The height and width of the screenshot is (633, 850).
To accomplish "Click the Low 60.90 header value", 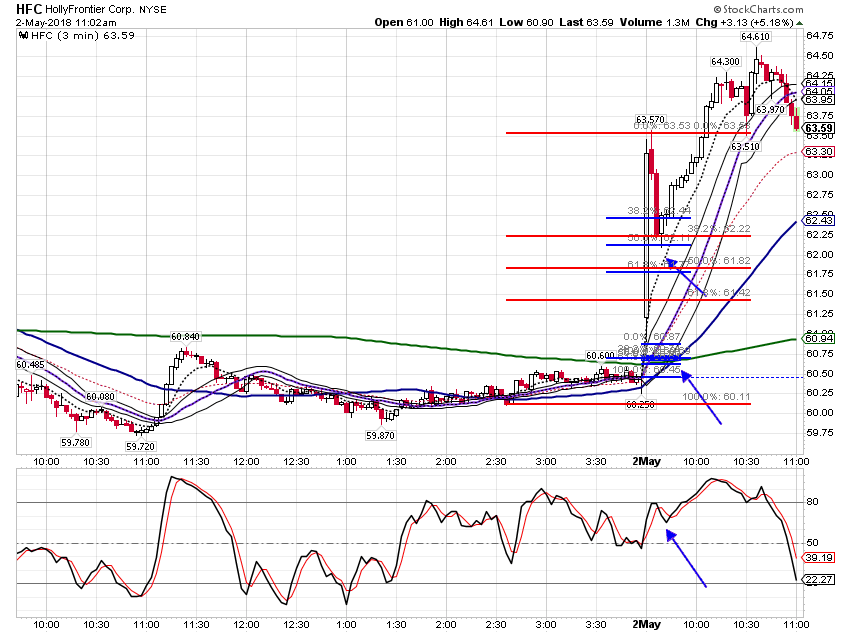I will [526, 22].
